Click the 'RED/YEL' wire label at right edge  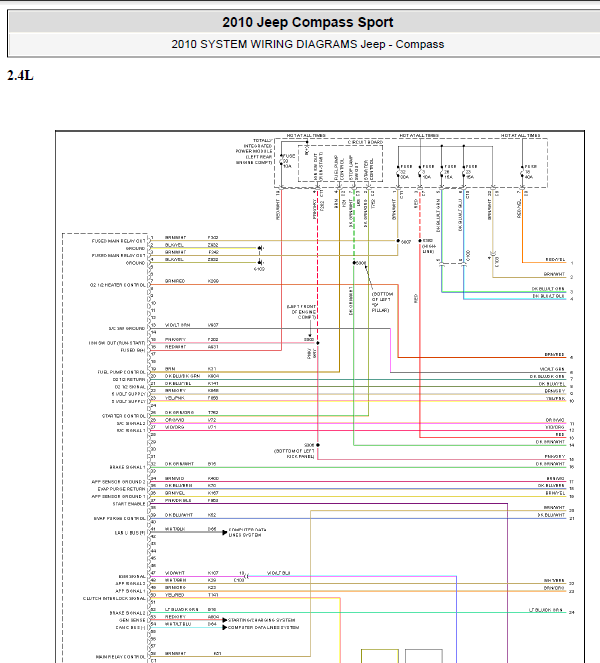coord(555,260)
